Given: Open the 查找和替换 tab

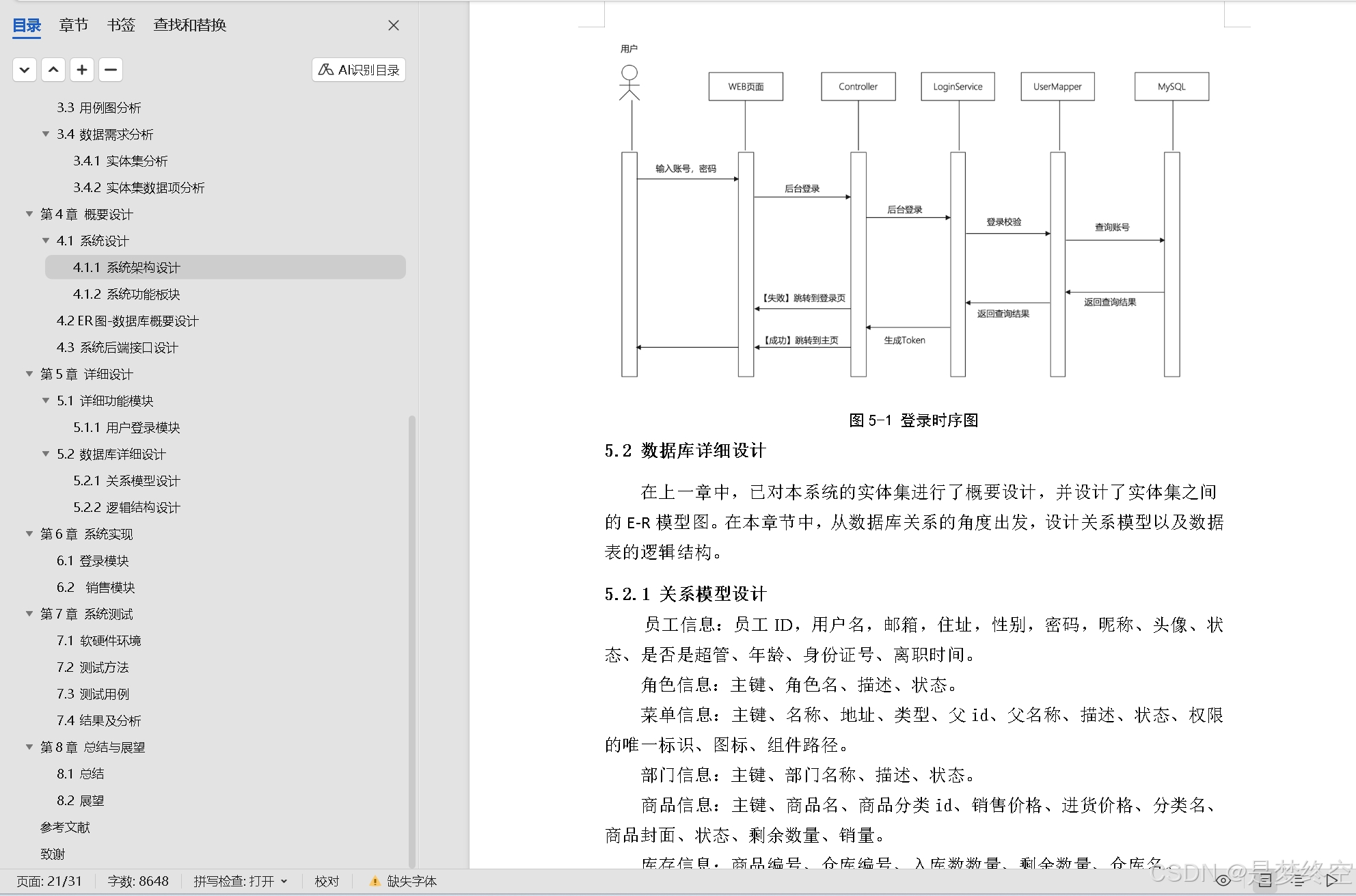Looking at the screenshot, I should click(189, 25).
